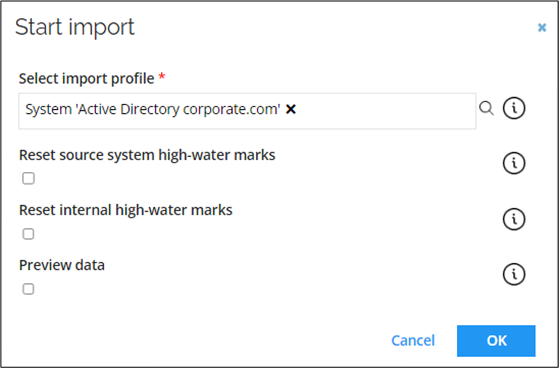Image resolution: width=559 pixels, height=368 pixels.
Task: Open the import profile search magnifier
Action: point(486,108)
